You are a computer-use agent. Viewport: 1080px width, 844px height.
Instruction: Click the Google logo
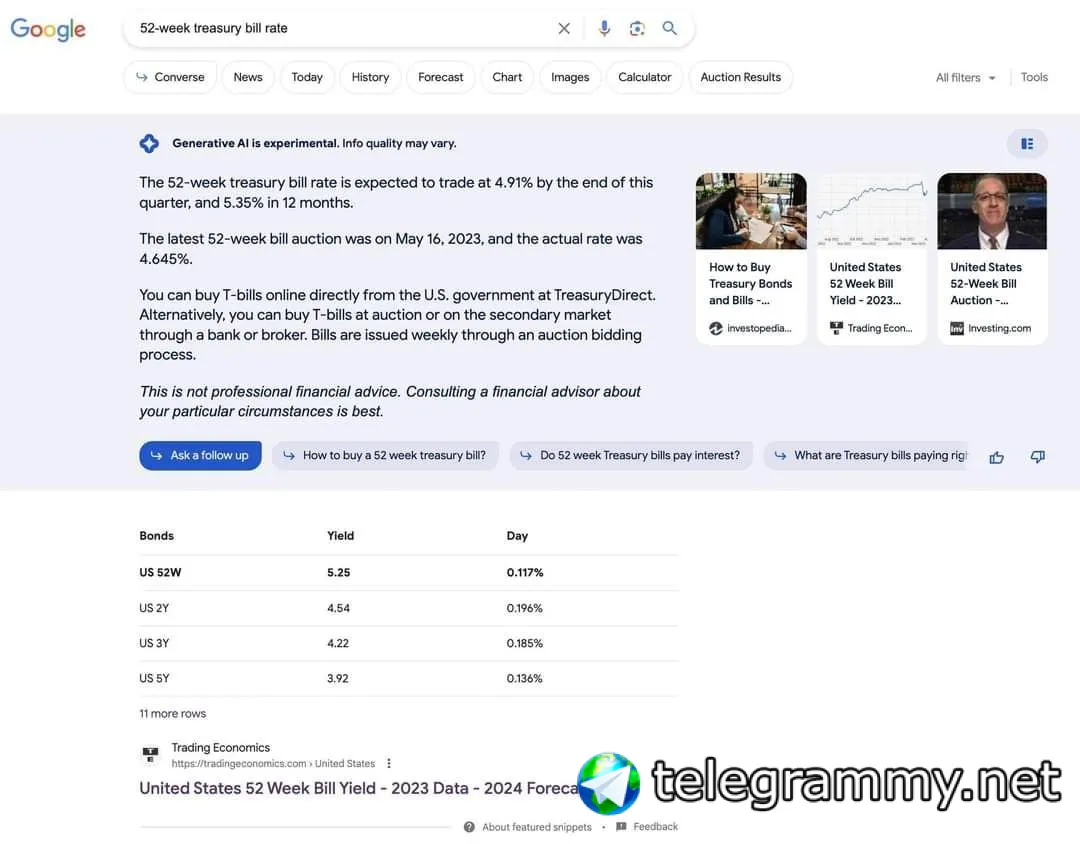pos(48,29)
